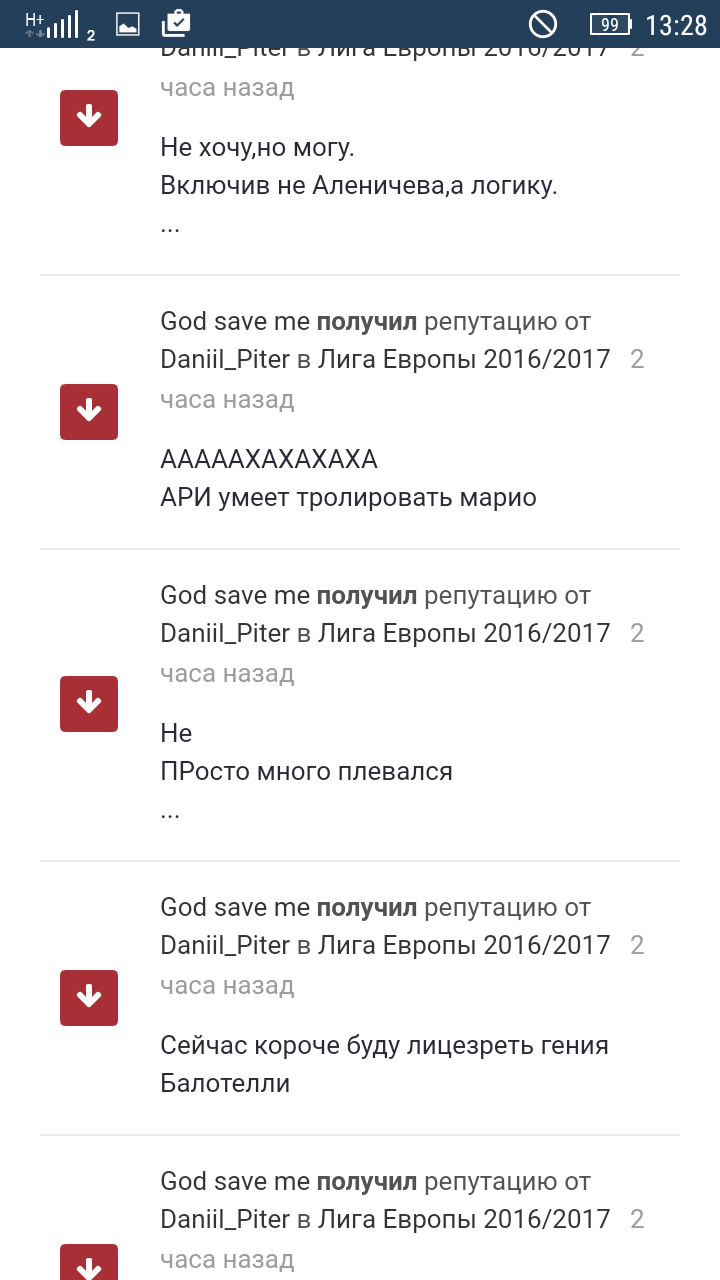Expand the ellipsis under "ПРосто много плевался"

(170, 812)
